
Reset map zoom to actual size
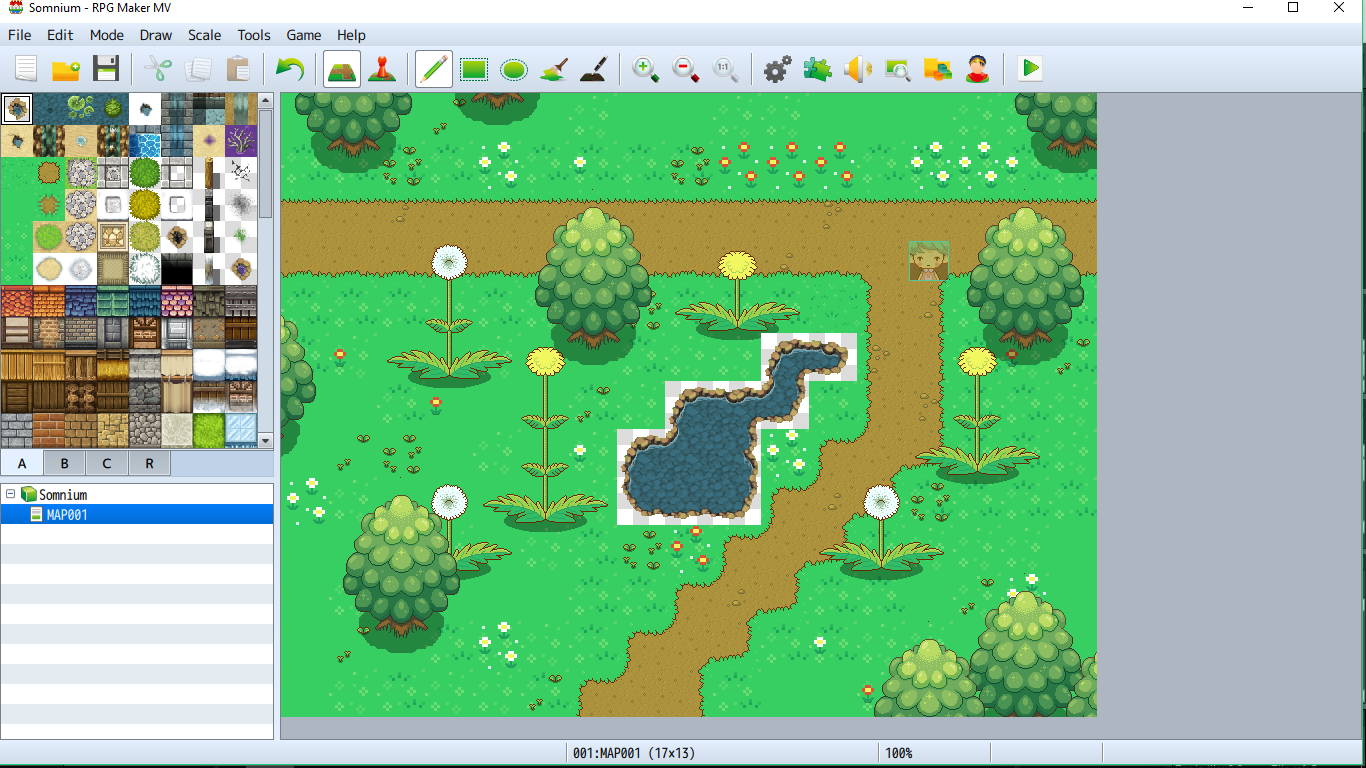pos(726,69)
